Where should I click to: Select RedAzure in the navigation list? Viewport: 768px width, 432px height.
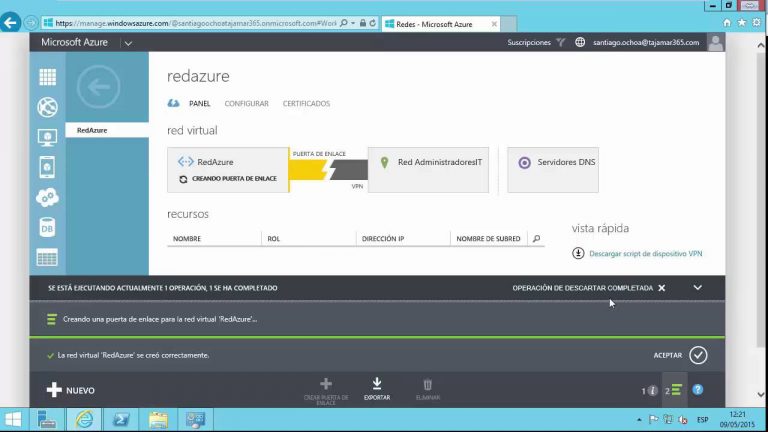point(107,130)
